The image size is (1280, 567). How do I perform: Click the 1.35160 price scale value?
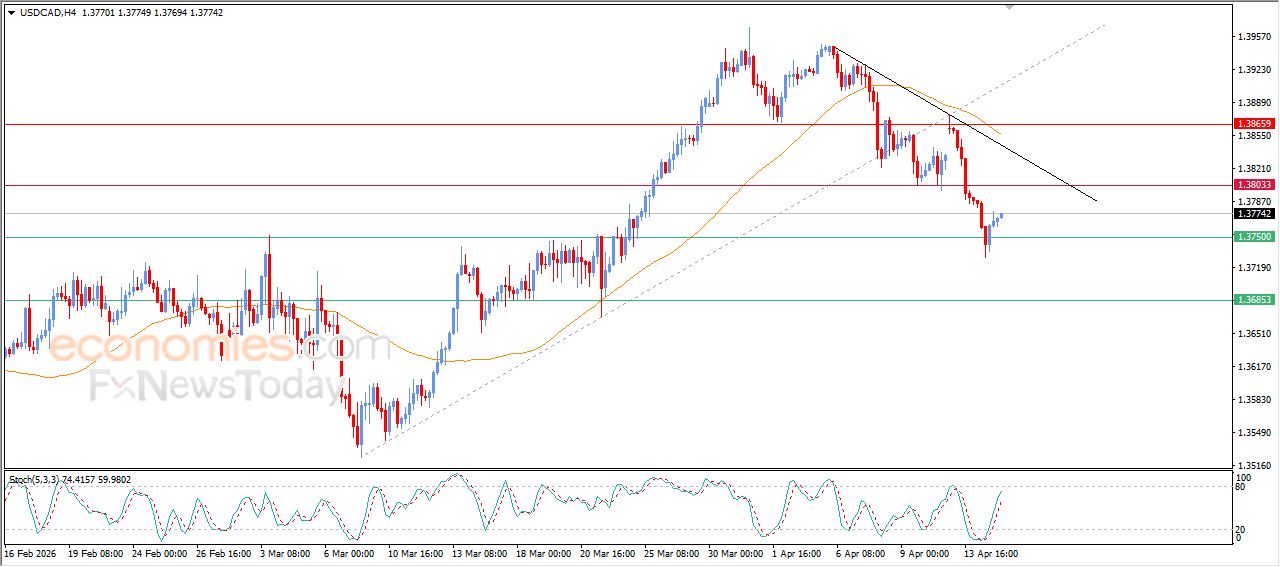coord(1253,465)
